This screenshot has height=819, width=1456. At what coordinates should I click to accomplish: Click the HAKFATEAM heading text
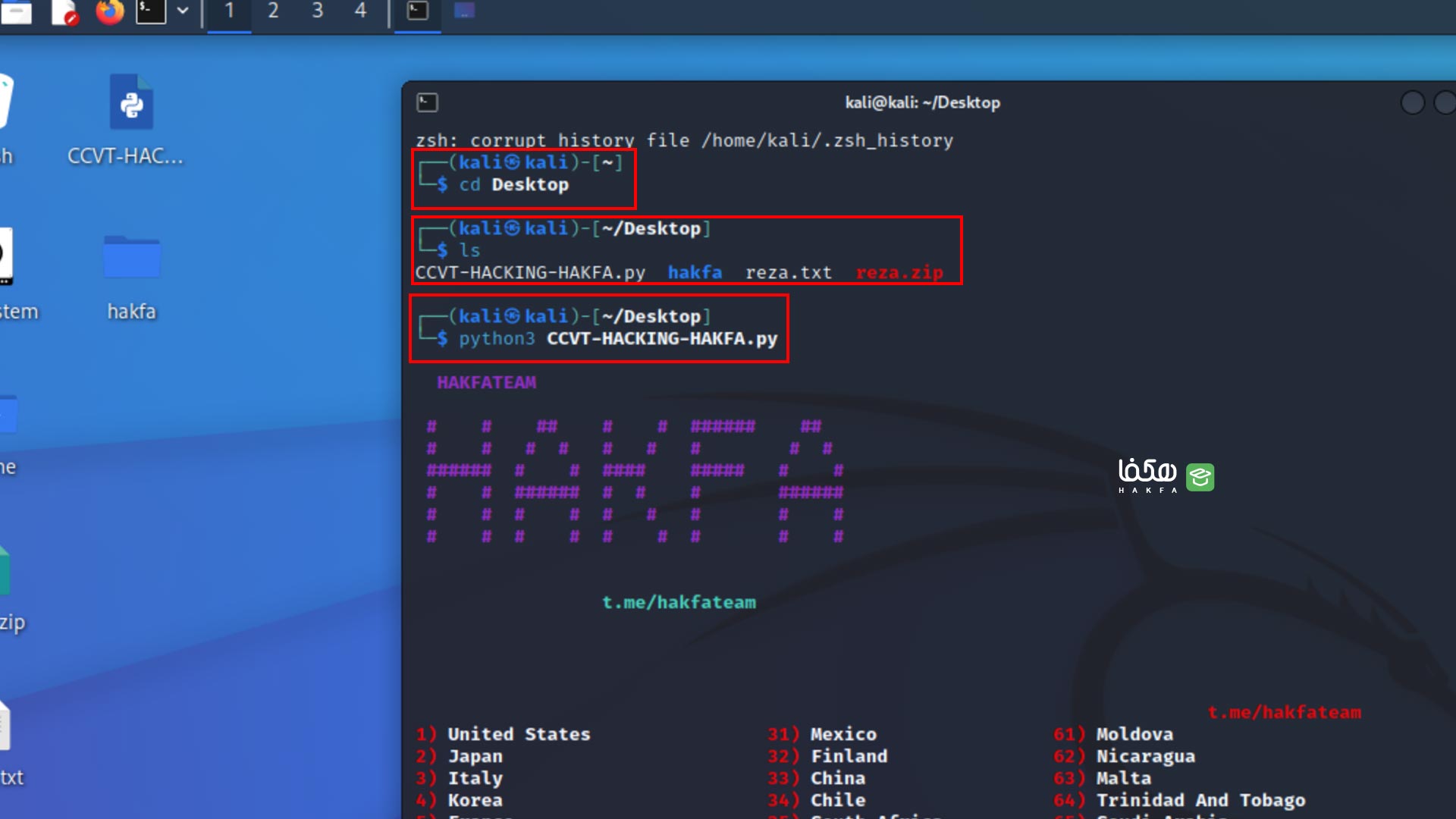point(486,382)
